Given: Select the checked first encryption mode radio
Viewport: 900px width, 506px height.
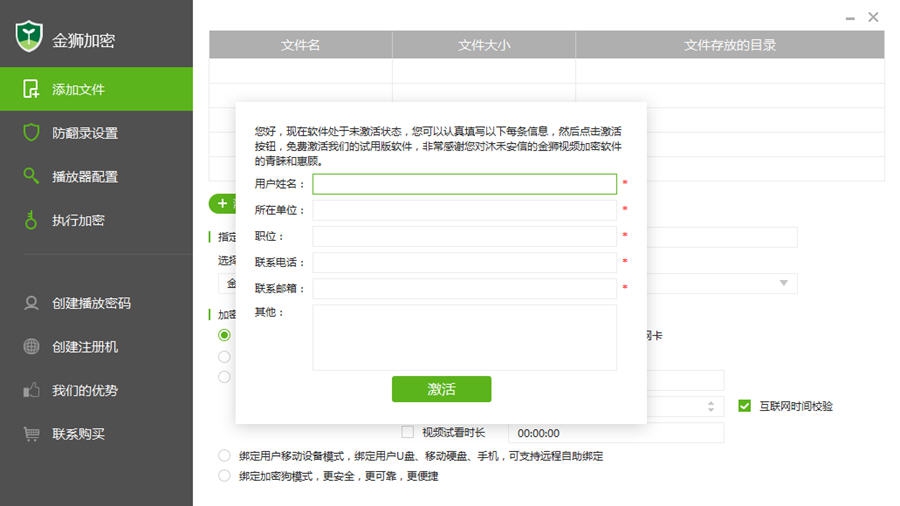Looking at the screenshot, I should pyautogui.click(x=224, y=334).
